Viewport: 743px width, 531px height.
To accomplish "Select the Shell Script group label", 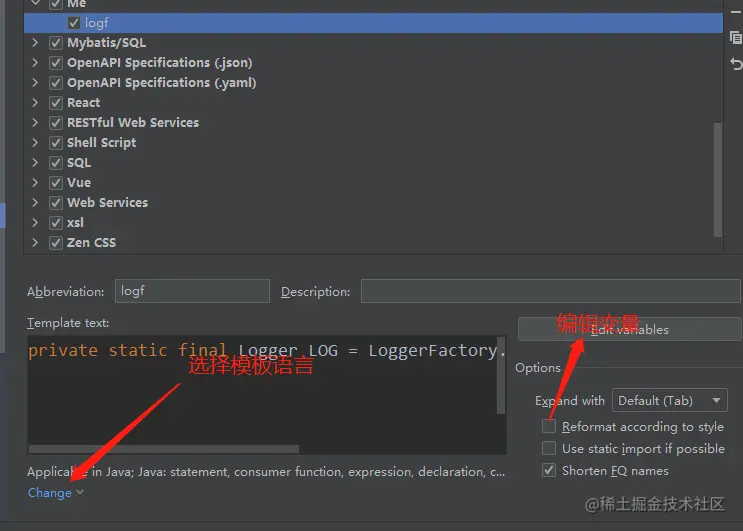I will (x=101, y=143).
